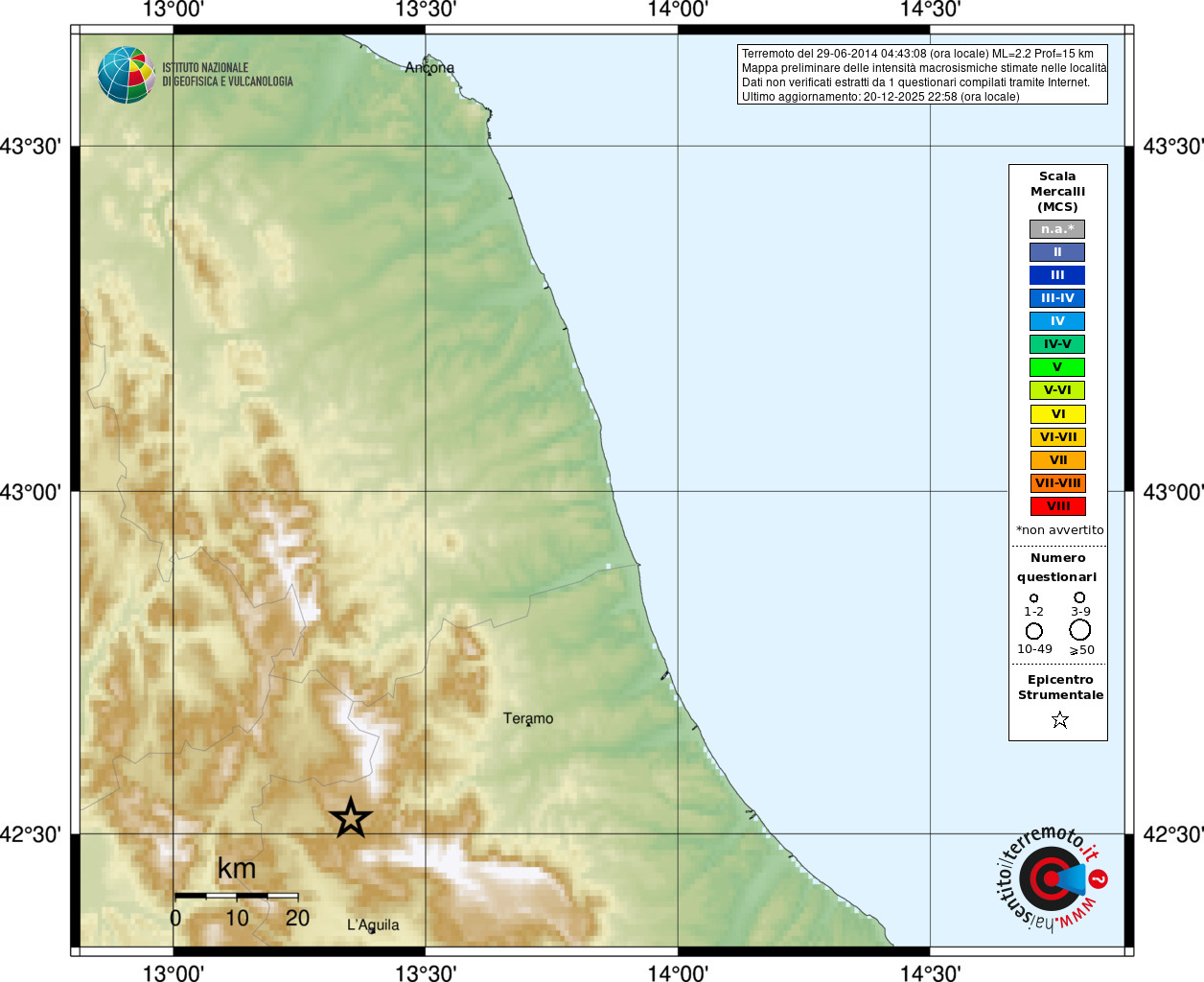The height and width of the screenshot is (982, 1204).
Task: Click the Dati non verificati info line
Action: tap(915, 82)
